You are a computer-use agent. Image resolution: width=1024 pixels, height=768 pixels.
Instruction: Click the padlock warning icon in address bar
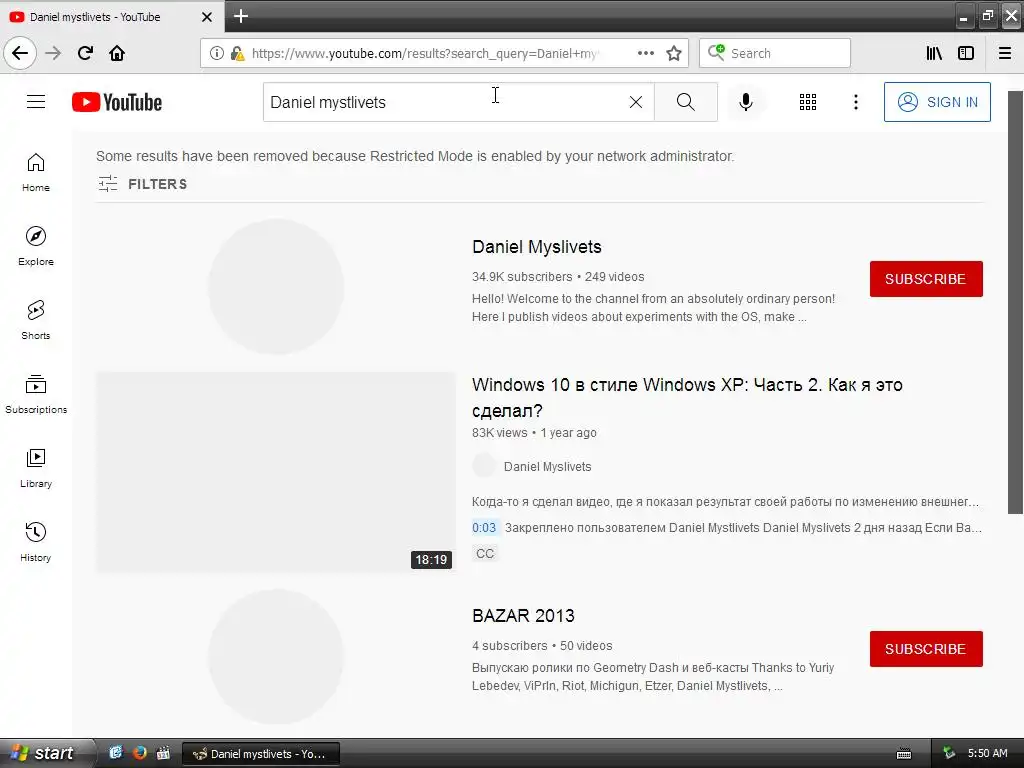coord(238,53)
